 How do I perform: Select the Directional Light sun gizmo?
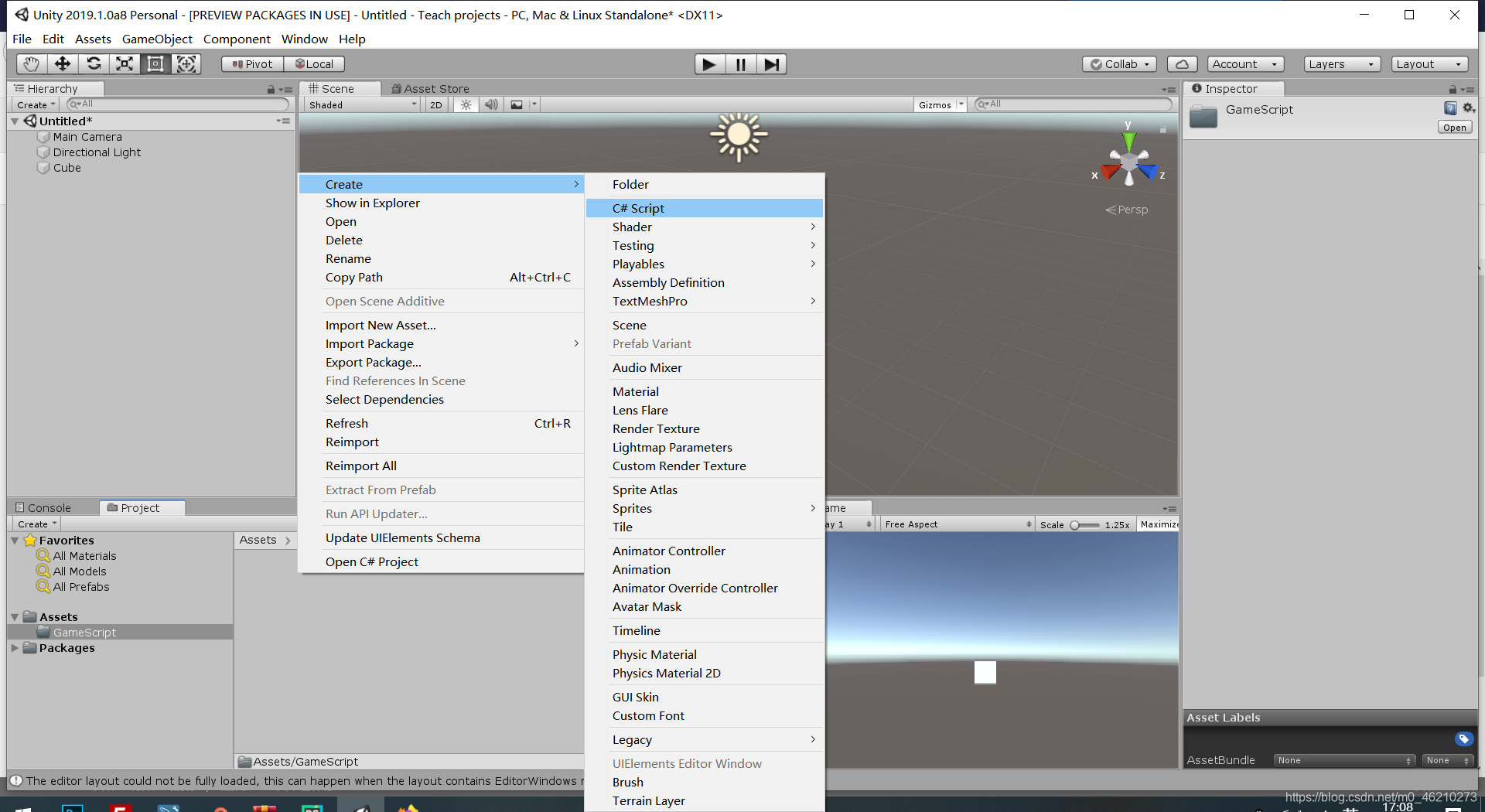point(739,136)
